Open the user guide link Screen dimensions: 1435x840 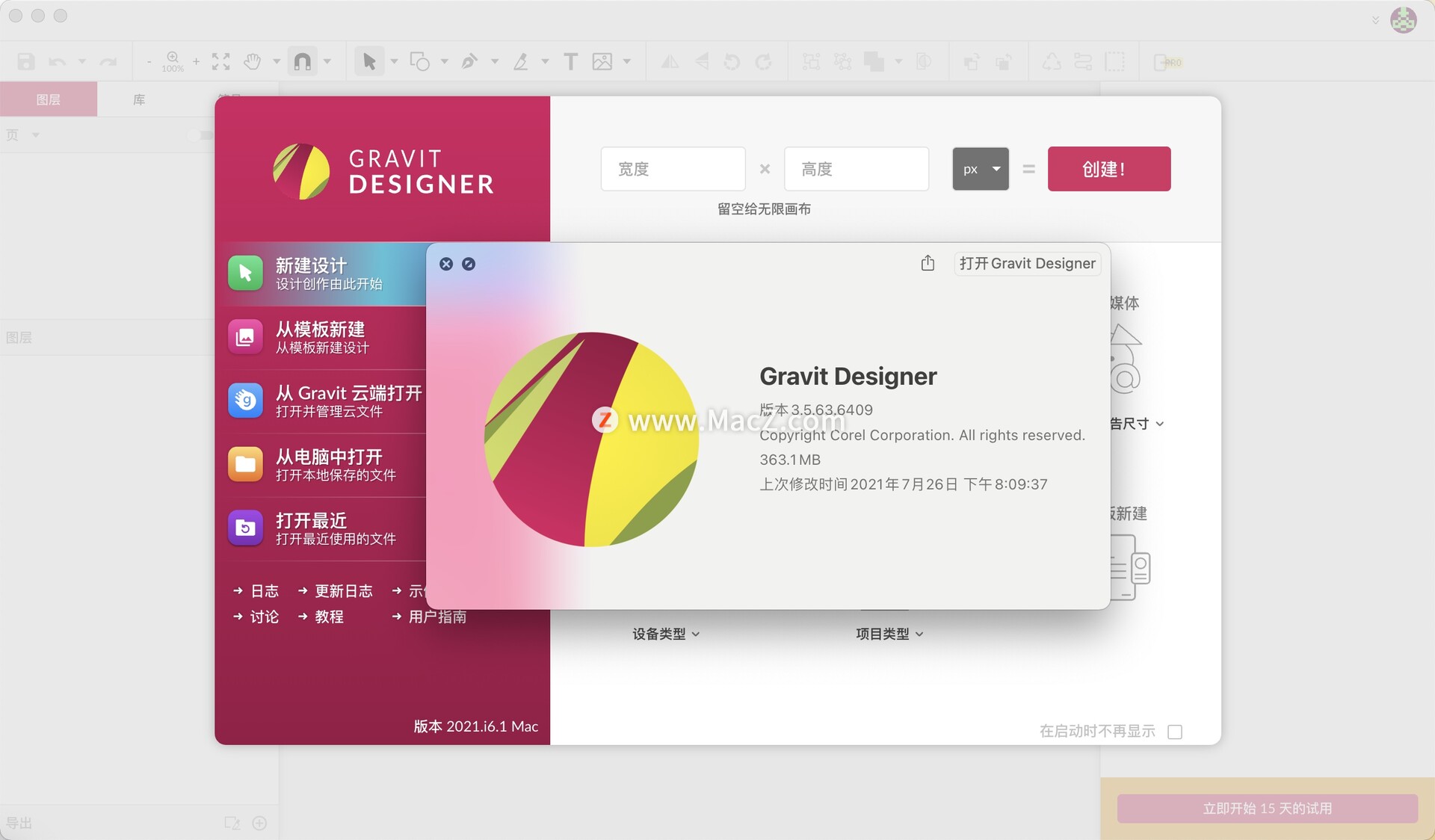(436, 617)
